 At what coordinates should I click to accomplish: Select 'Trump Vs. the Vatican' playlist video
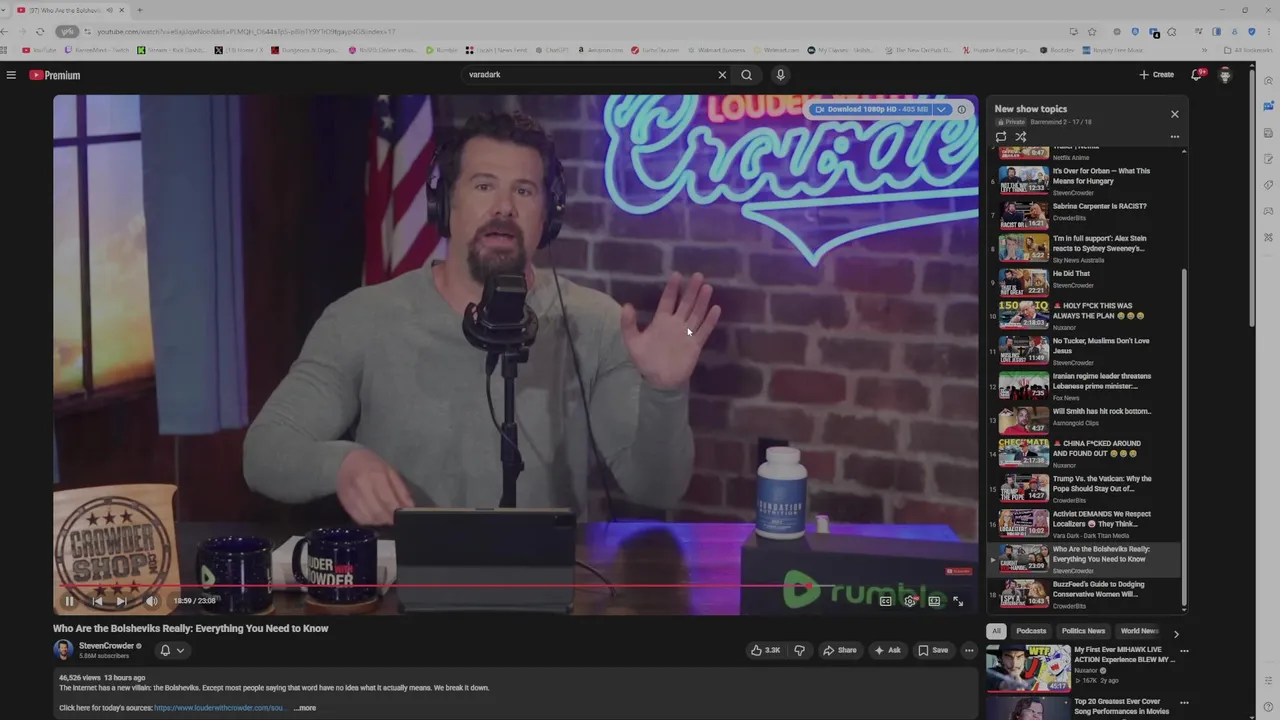coord(1085,489)
